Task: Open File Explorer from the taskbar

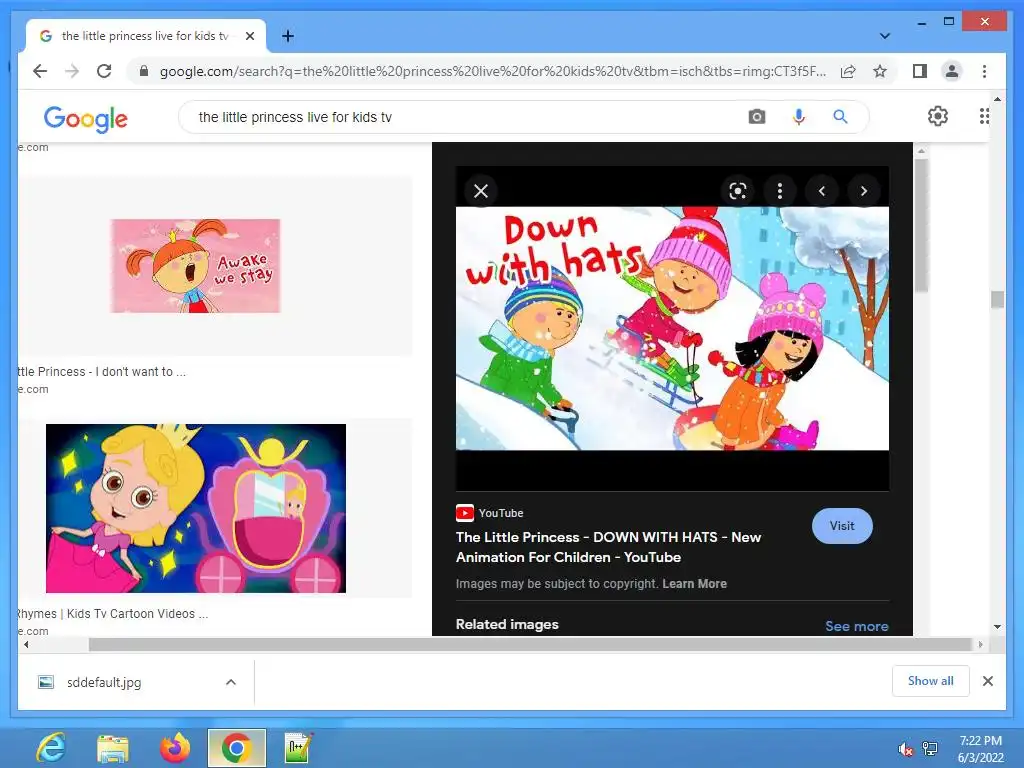Action: pos(113,748)
